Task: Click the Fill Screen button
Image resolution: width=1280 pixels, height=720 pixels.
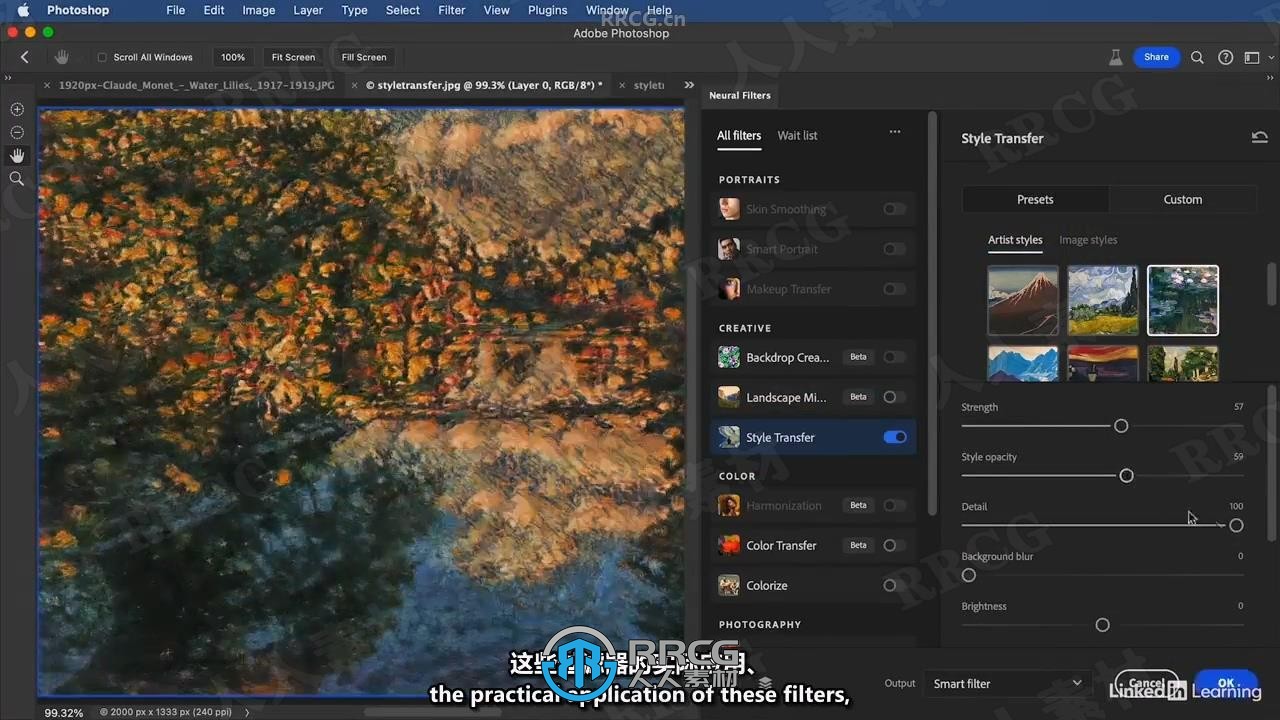Action: 364,57
